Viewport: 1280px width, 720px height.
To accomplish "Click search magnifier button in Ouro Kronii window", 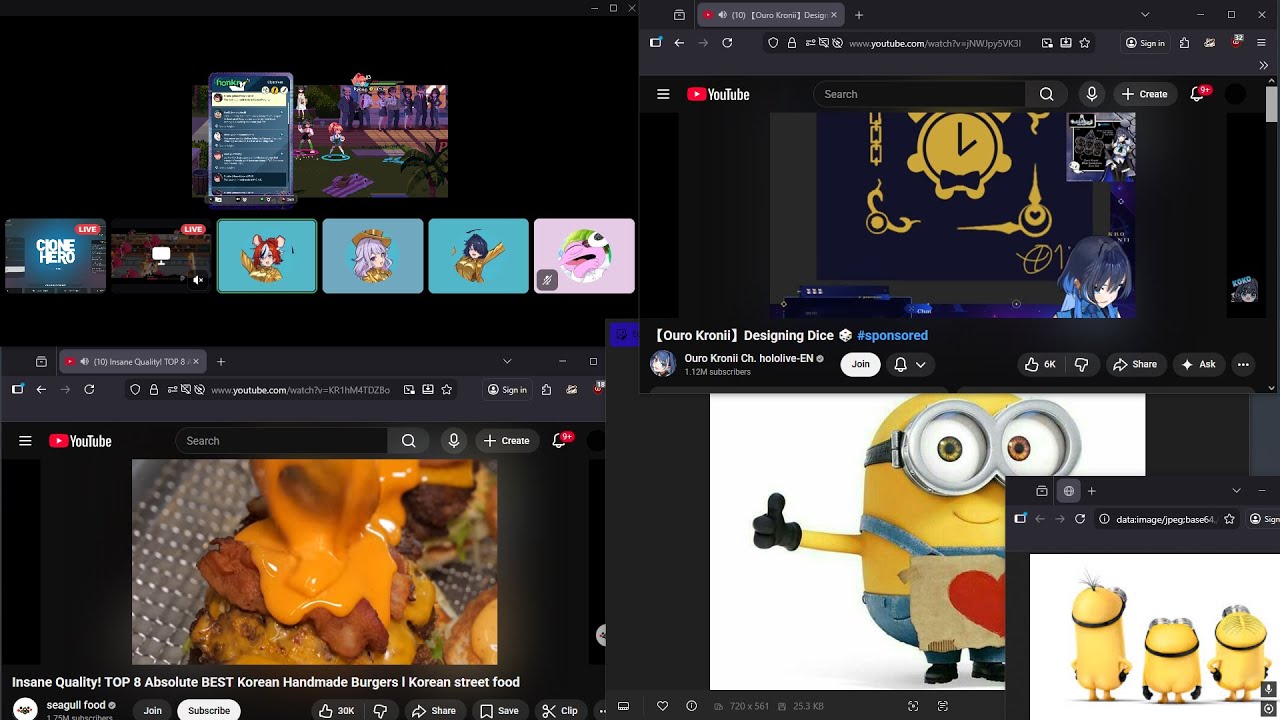I will [x=1046, y=94].
